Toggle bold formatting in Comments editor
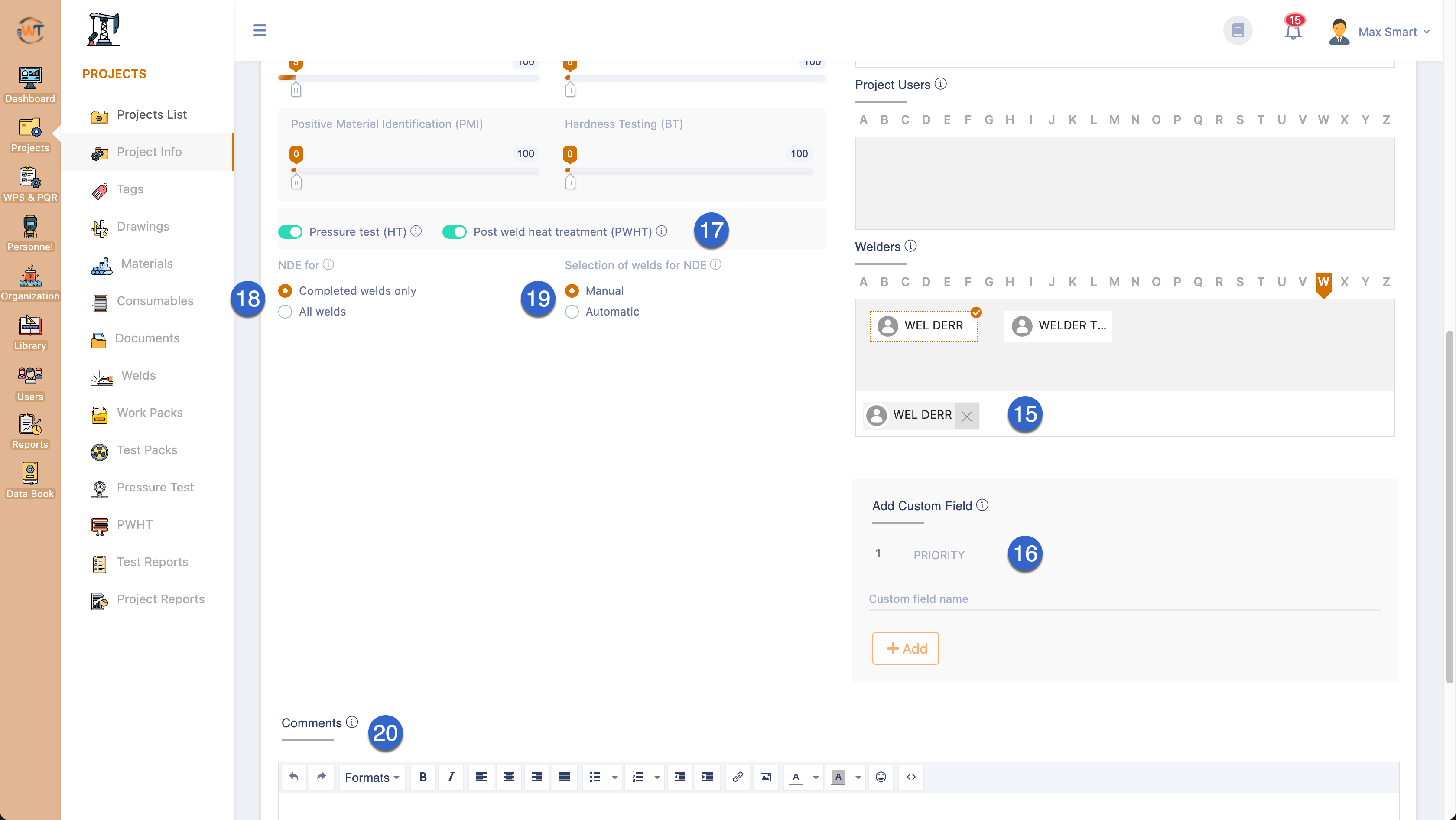Viewport: 1456px width, 820px height. [x=423, y=777]
